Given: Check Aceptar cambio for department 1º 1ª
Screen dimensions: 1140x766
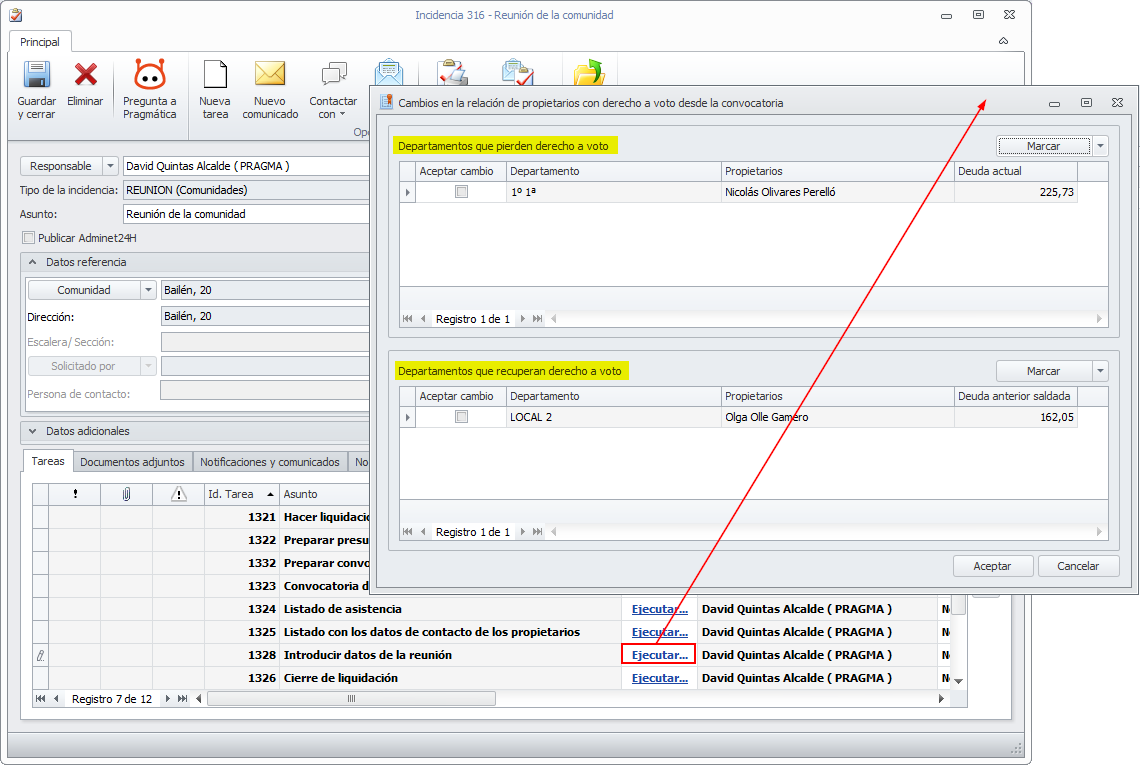Looking at the screenshot, I should 461,192.
